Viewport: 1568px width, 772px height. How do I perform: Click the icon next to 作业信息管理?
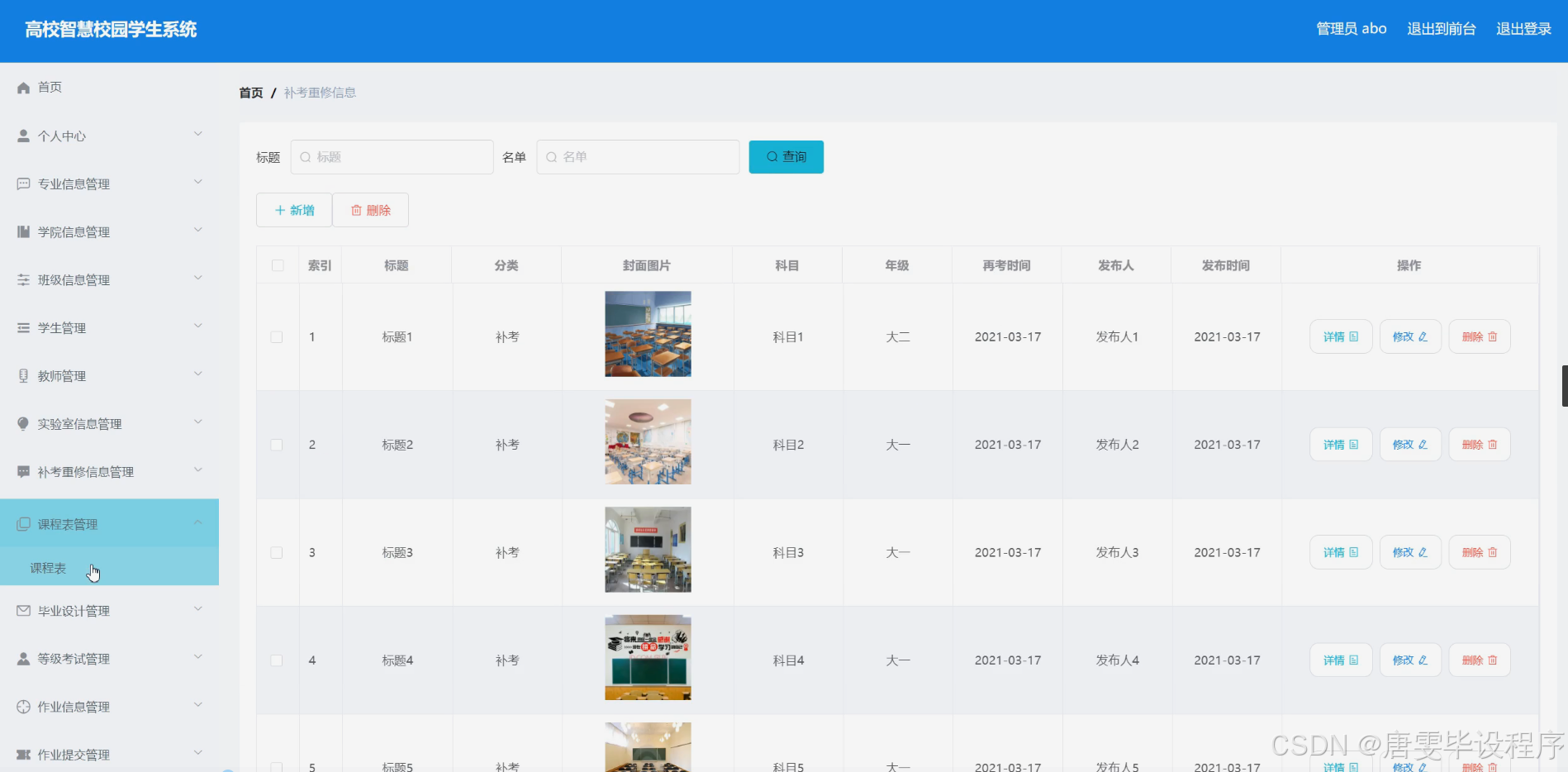[x=23, y=706]
